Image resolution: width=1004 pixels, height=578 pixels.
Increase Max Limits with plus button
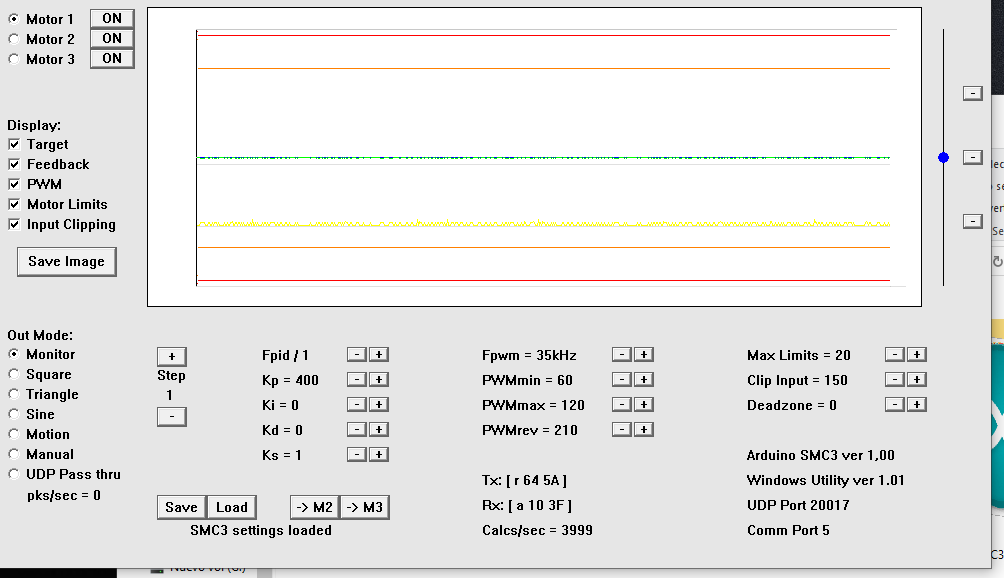[916, 355]
